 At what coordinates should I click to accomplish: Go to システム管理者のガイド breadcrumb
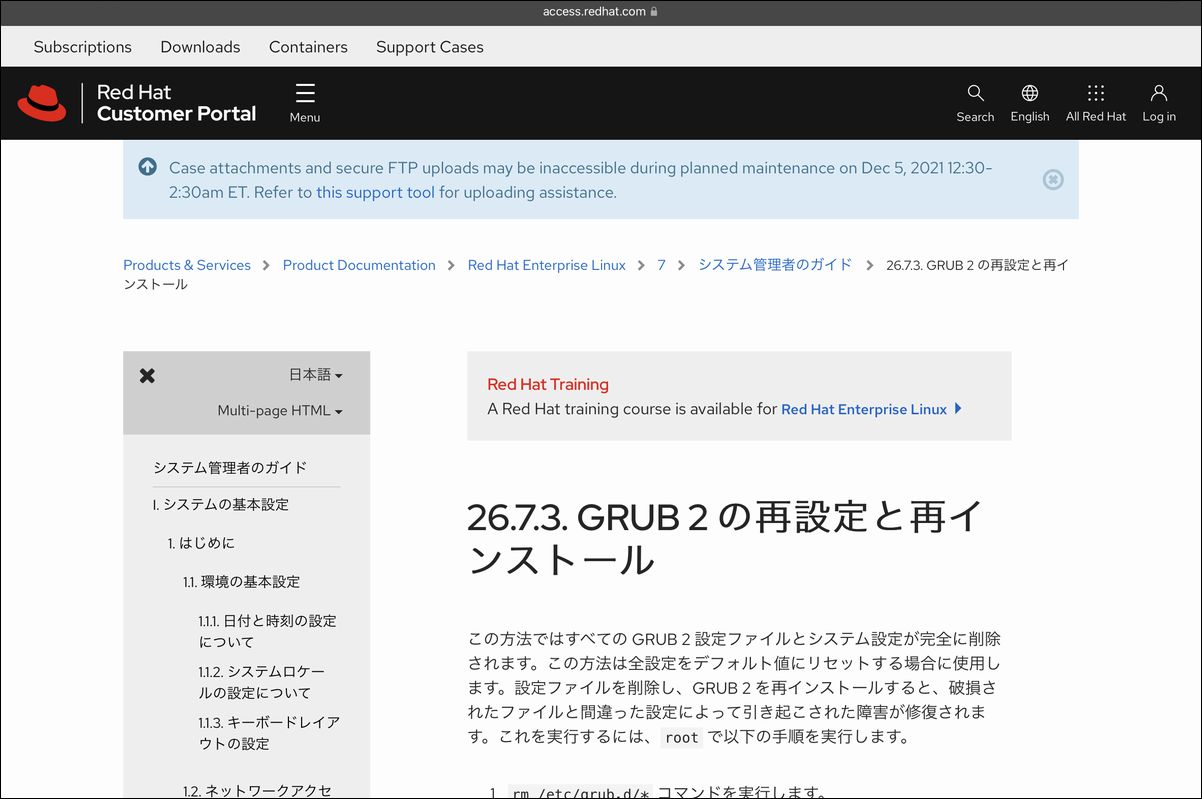(x=775, y=265)
